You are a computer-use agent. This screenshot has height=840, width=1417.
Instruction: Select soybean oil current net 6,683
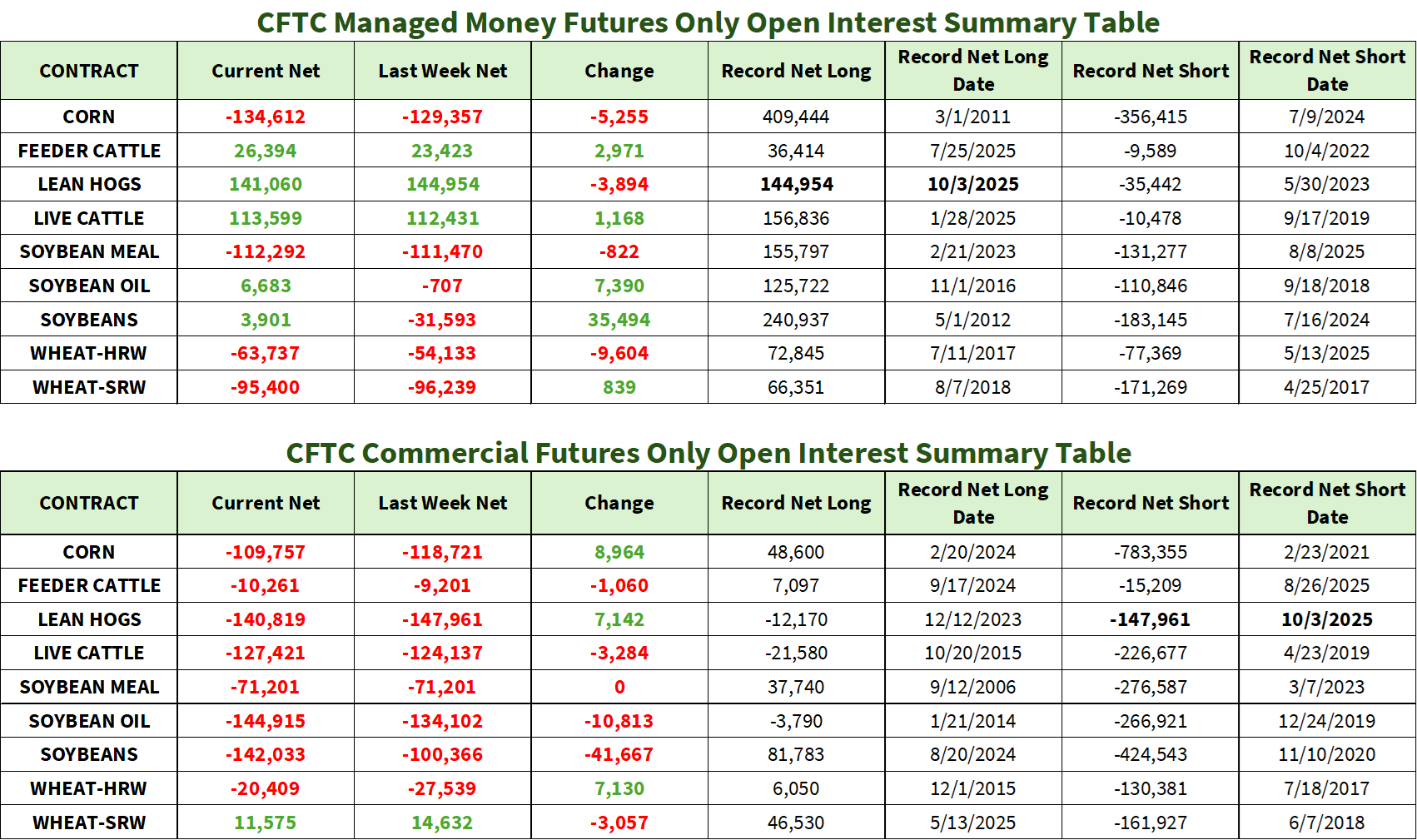(266, 286)
